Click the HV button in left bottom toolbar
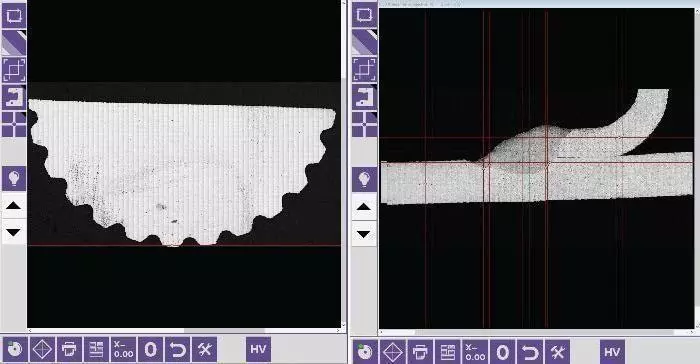Viewport: 700px width, 364px height. pos(258,349)
